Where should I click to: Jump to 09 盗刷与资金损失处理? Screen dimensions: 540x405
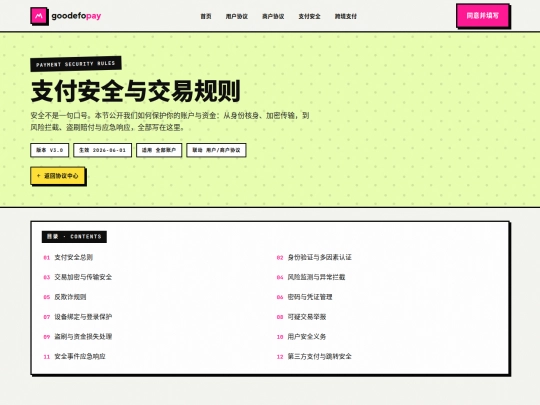pyautogui.click(x=77, y=336)
